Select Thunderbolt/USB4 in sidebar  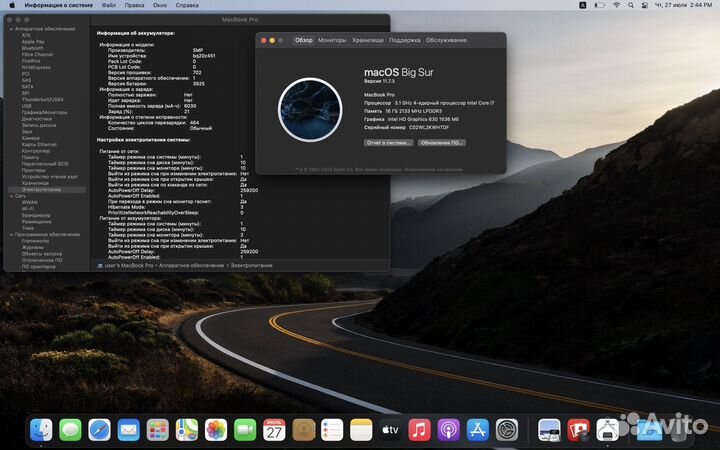coord(43,100)
